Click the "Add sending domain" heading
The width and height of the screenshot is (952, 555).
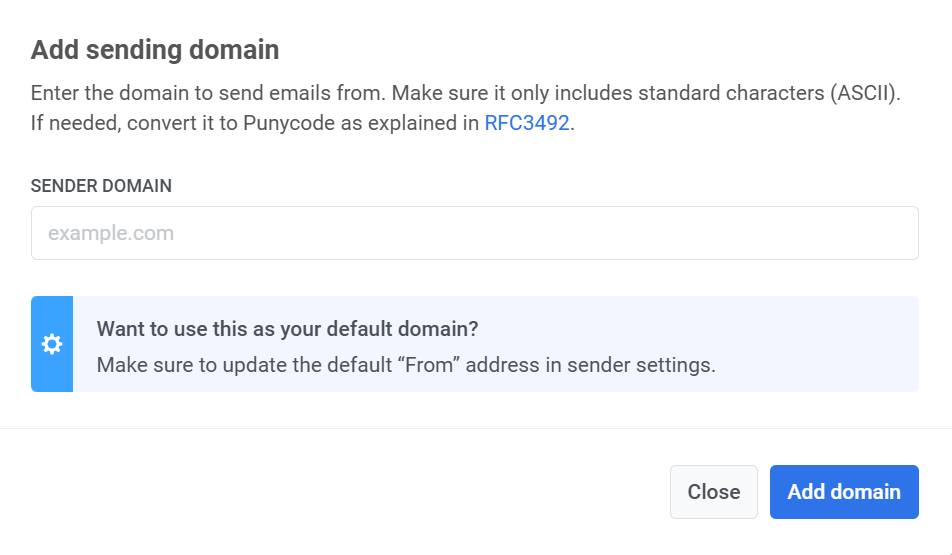coord(155,49)
